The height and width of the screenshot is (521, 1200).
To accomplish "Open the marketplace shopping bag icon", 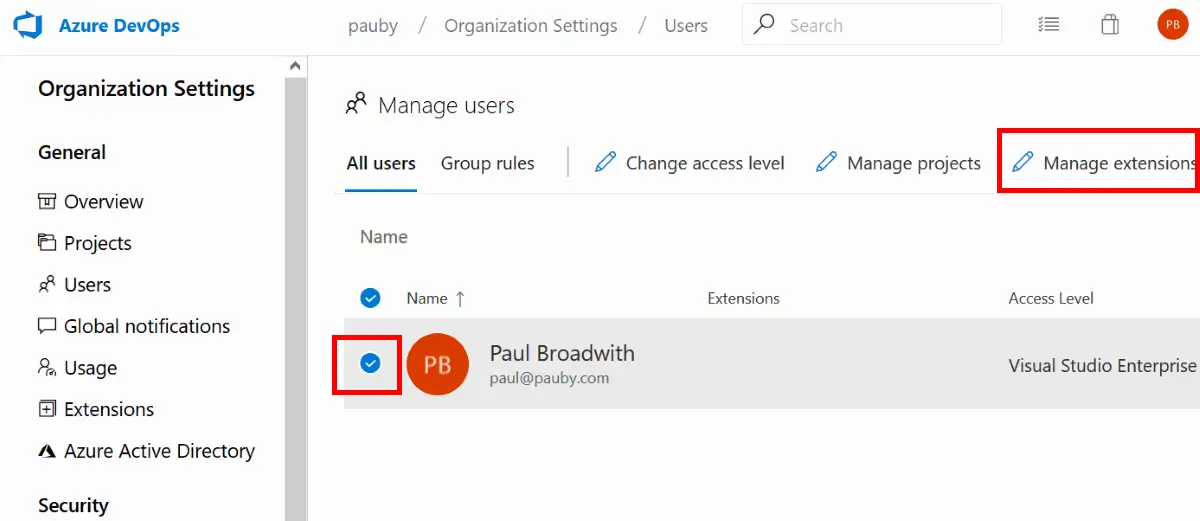I will pos(1110,25).
